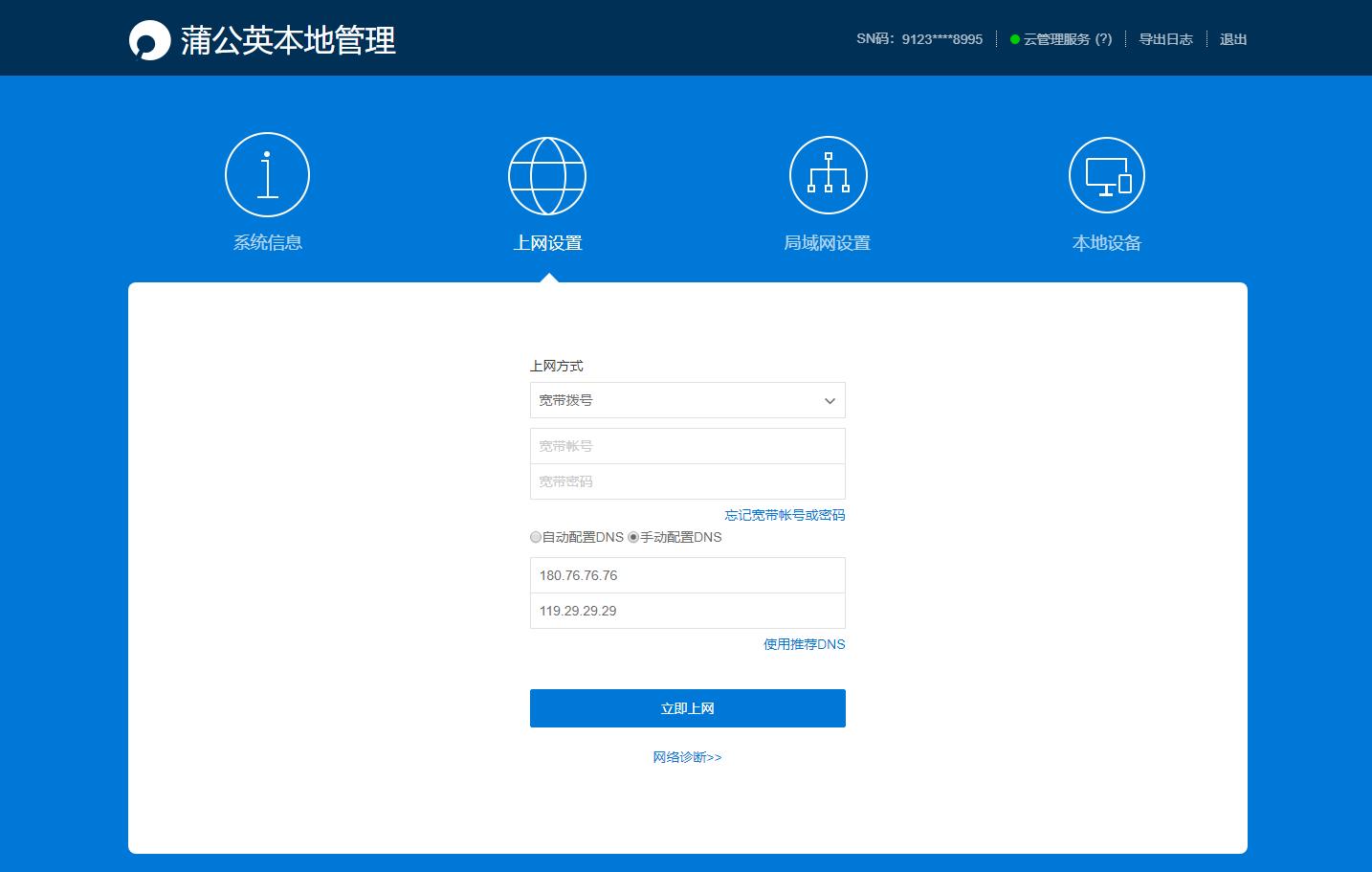The height and width of the screenshot is (872, 1372).
Task: Switch to the 局域网设置 tab
Action: click(x=827, y=242)
